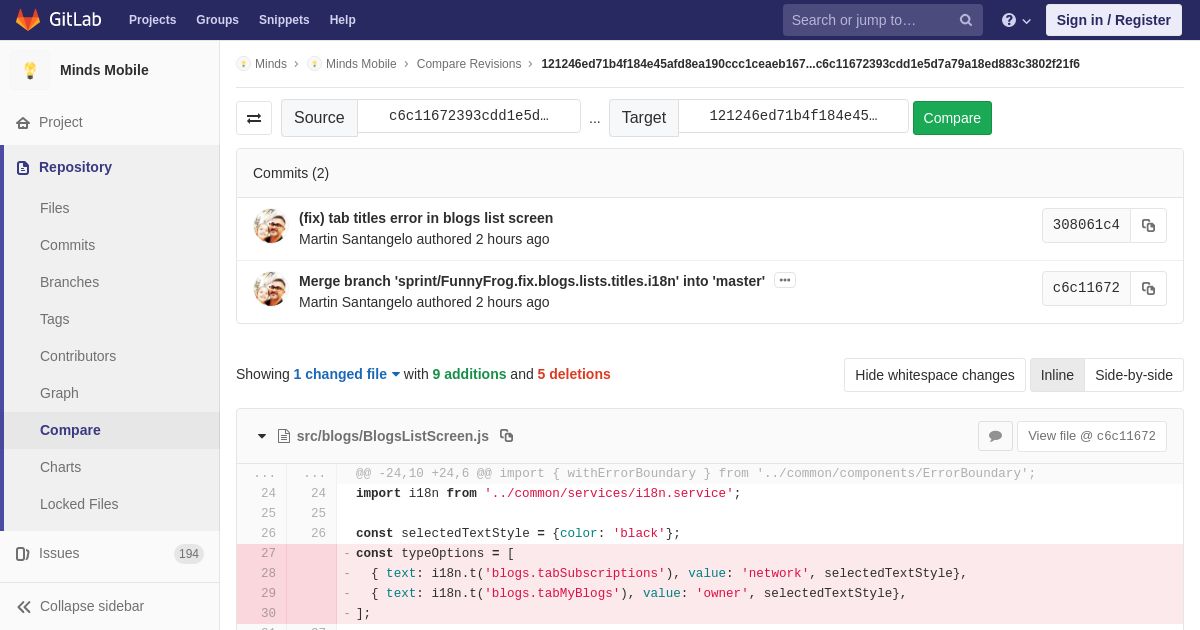Click the Minds Mobile project avatar
Screen dimensions: 1200x630
(30, 70)
